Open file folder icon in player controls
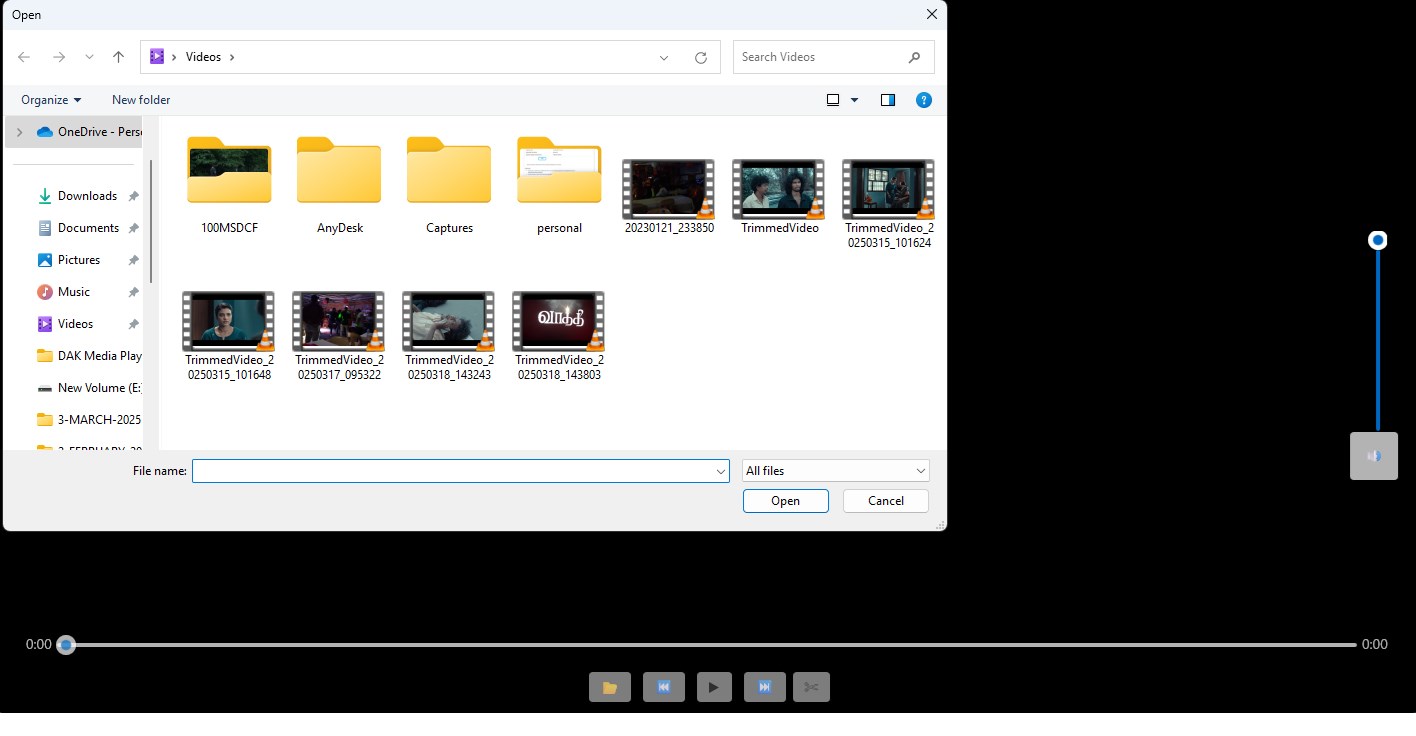Screen dimensions: 1416x736 coord(610,687)
